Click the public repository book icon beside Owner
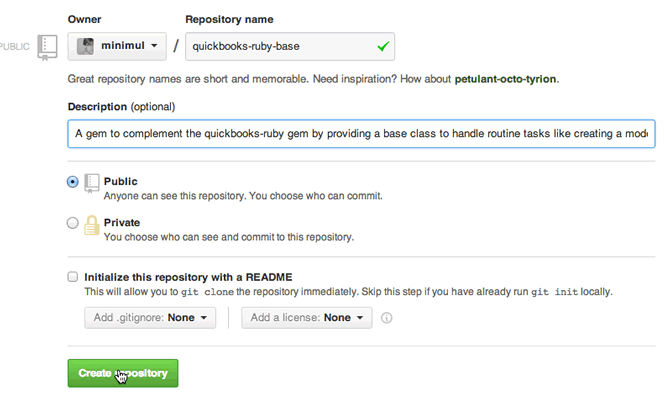Screen dimensions: 664x404 [x=47, y=47]
